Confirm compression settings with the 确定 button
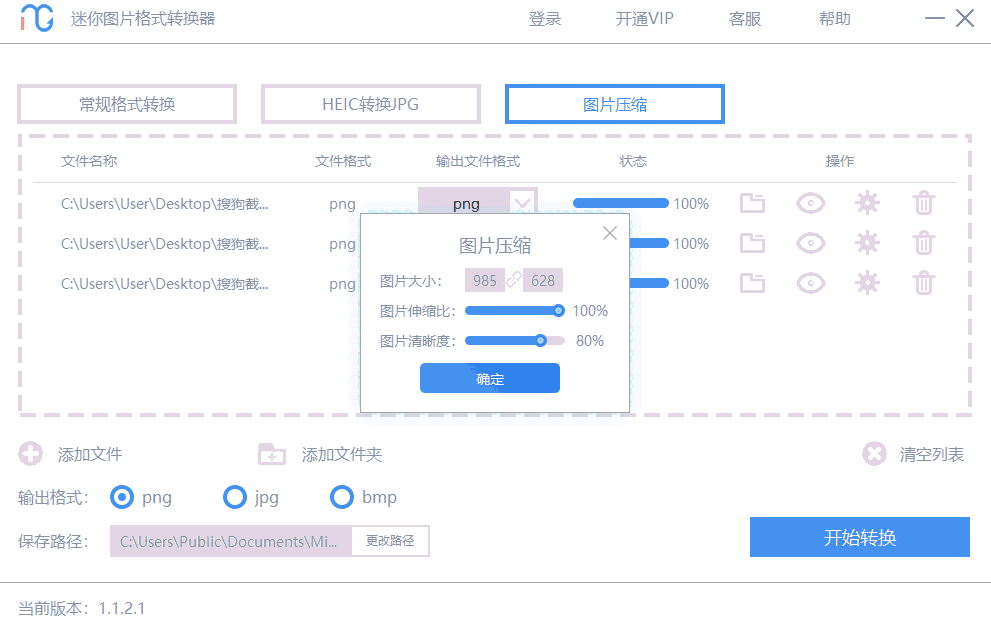Screen dimensions: 991x631 coord(489,378)
